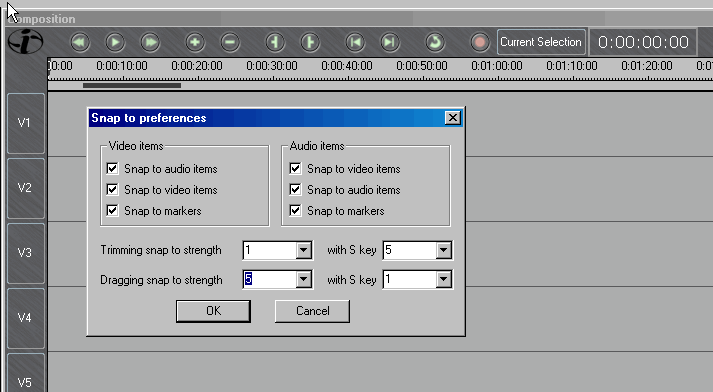Click the red record button
713x392 pixels.
pyautogui.click(x=479, y=42)
